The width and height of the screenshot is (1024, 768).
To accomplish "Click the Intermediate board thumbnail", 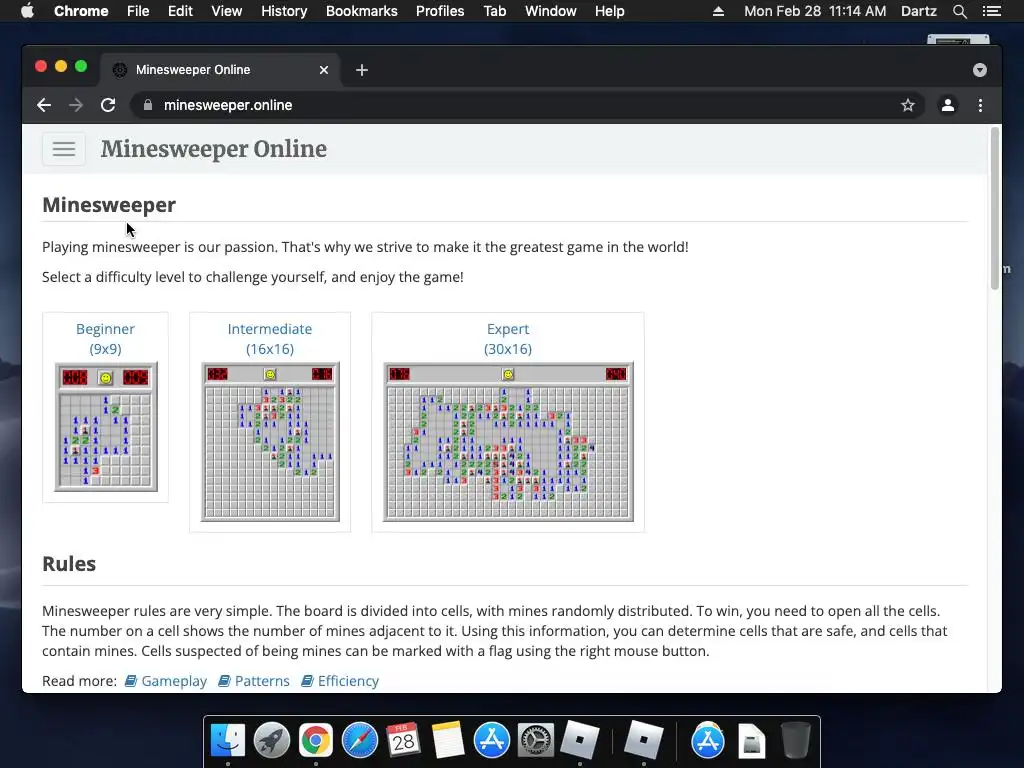I will 270,441.
